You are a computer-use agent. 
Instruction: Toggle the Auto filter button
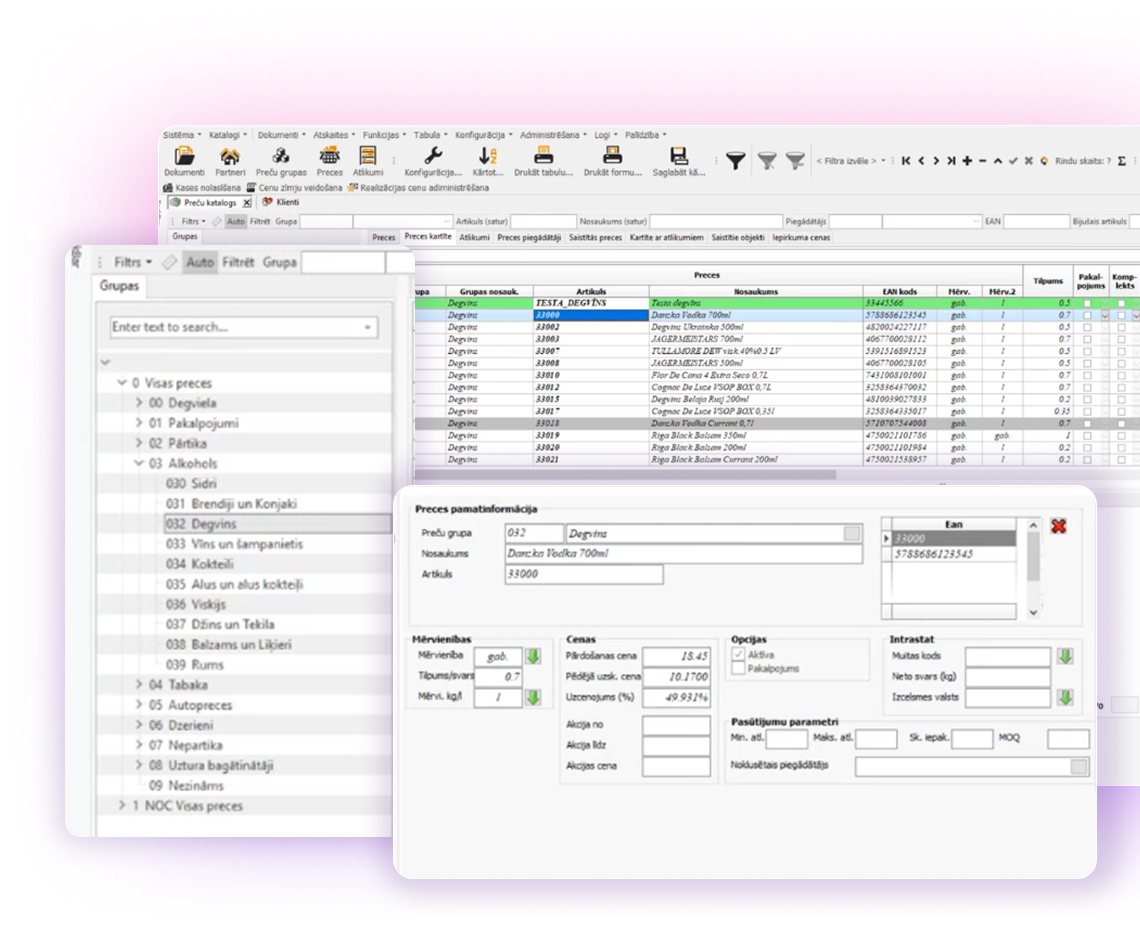click(x=200, y=263)
